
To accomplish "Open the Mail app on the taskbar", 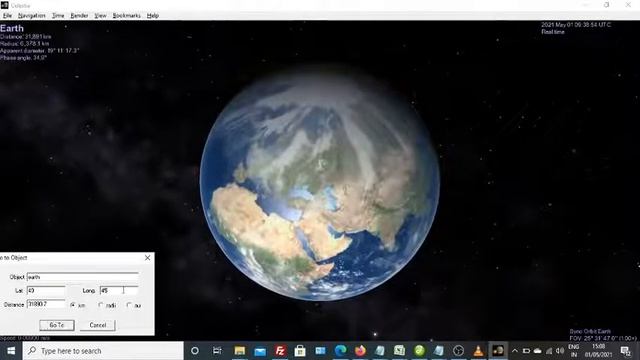I will [260, 351].
